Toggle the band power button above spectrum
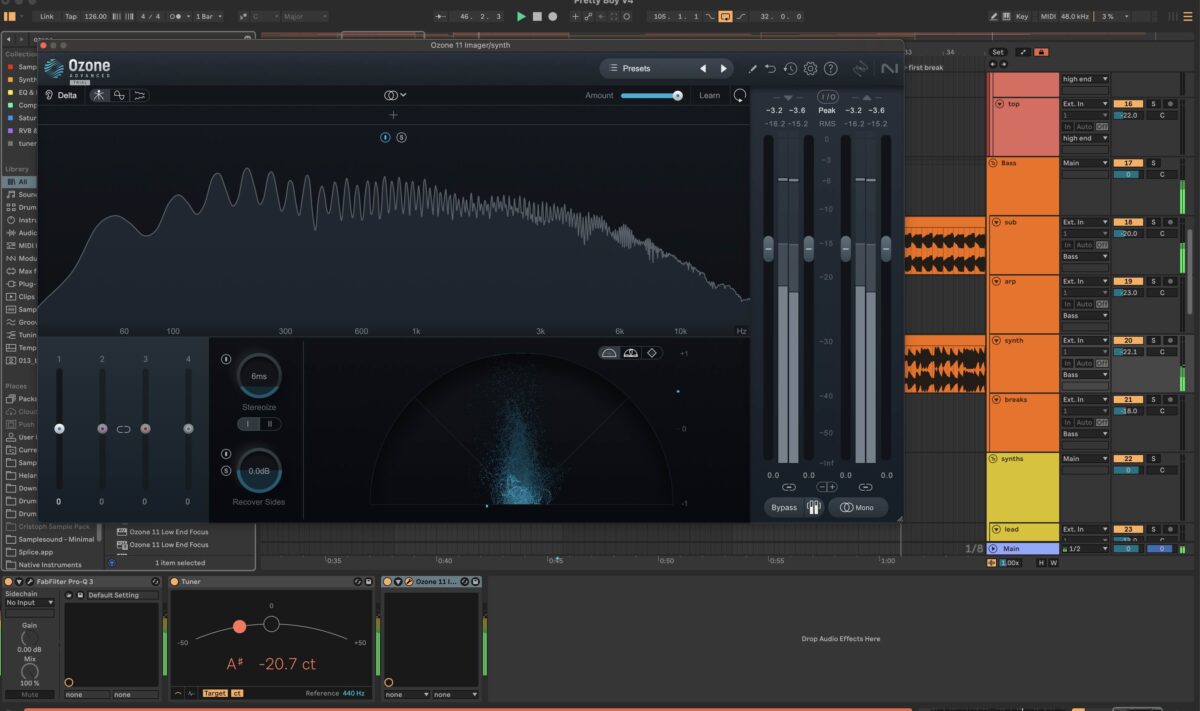 tap(385, 137)
